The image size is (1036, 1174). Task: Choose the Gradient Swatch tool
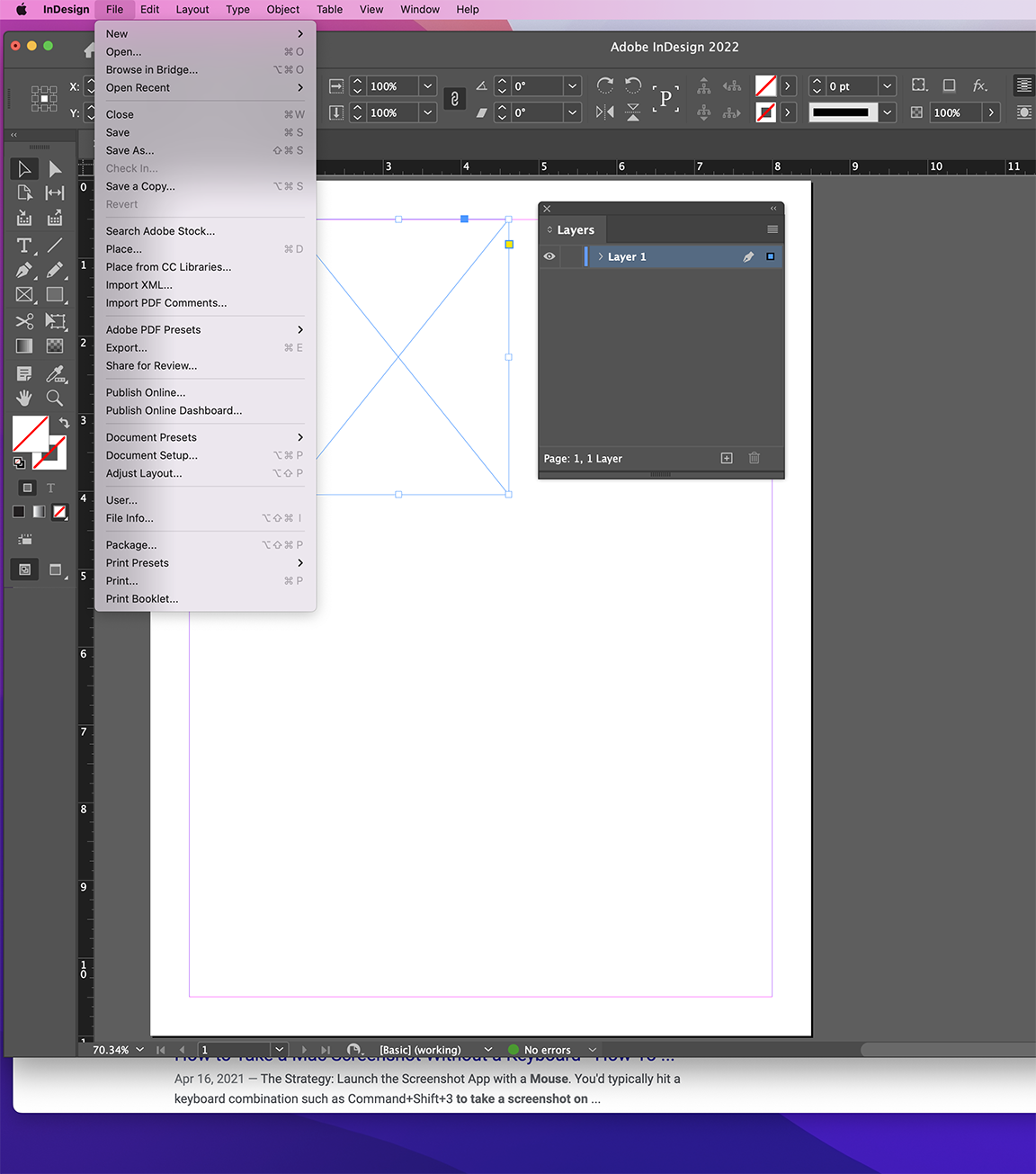click(23, 345)
